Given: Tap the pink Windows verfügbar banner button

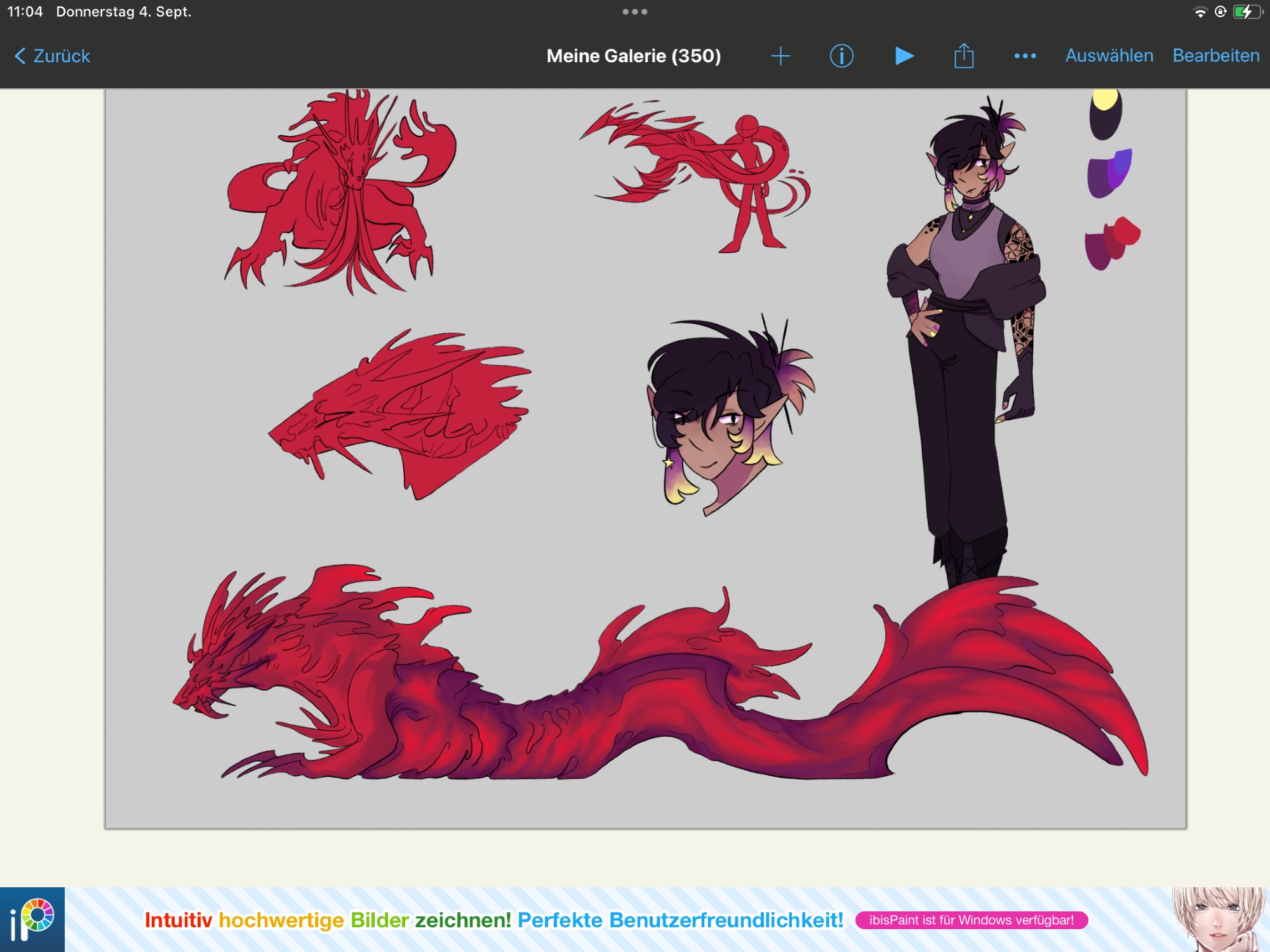Looking at the screenshot, I should [971, 920].
